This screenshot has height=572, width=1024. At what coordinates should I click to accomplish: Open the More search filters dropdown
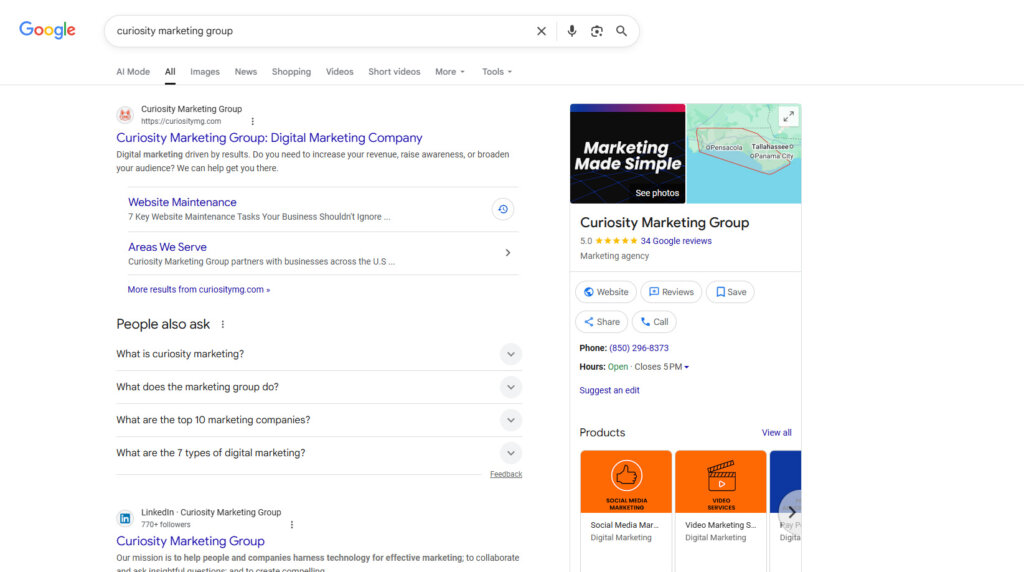click(450, 72)
